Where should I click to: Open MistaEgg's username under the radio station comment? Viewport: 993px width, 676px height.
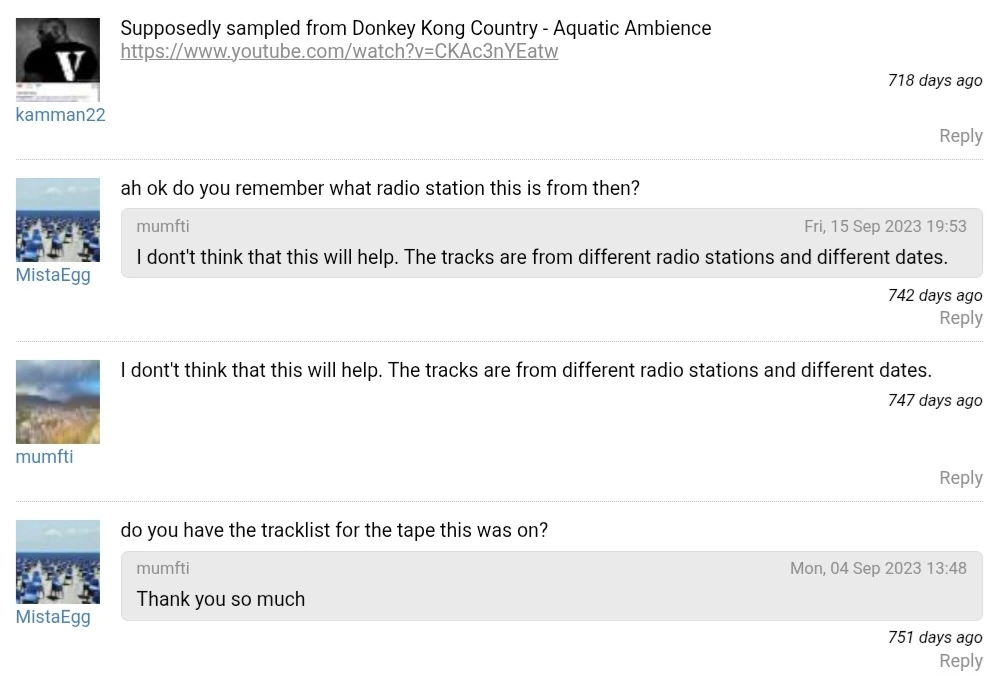coord(53,275)
